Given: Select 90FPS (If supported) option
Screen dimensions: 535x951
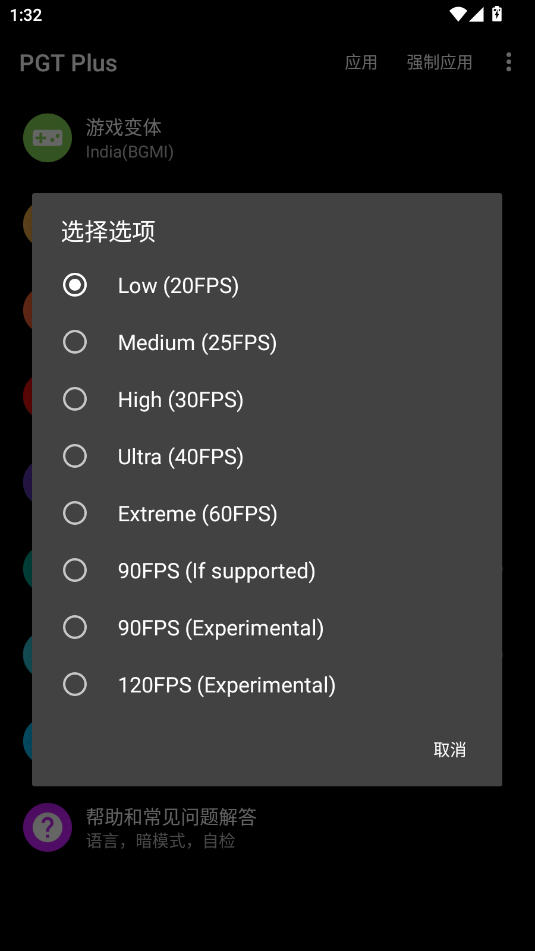Looking at the screenshot, I should (267, 571).
